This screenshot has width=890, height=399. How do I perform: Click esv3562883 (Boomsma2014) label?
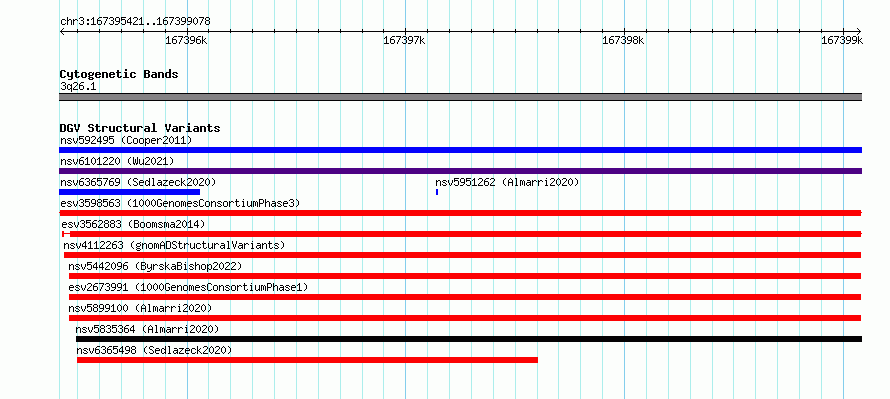coord(133,224)
